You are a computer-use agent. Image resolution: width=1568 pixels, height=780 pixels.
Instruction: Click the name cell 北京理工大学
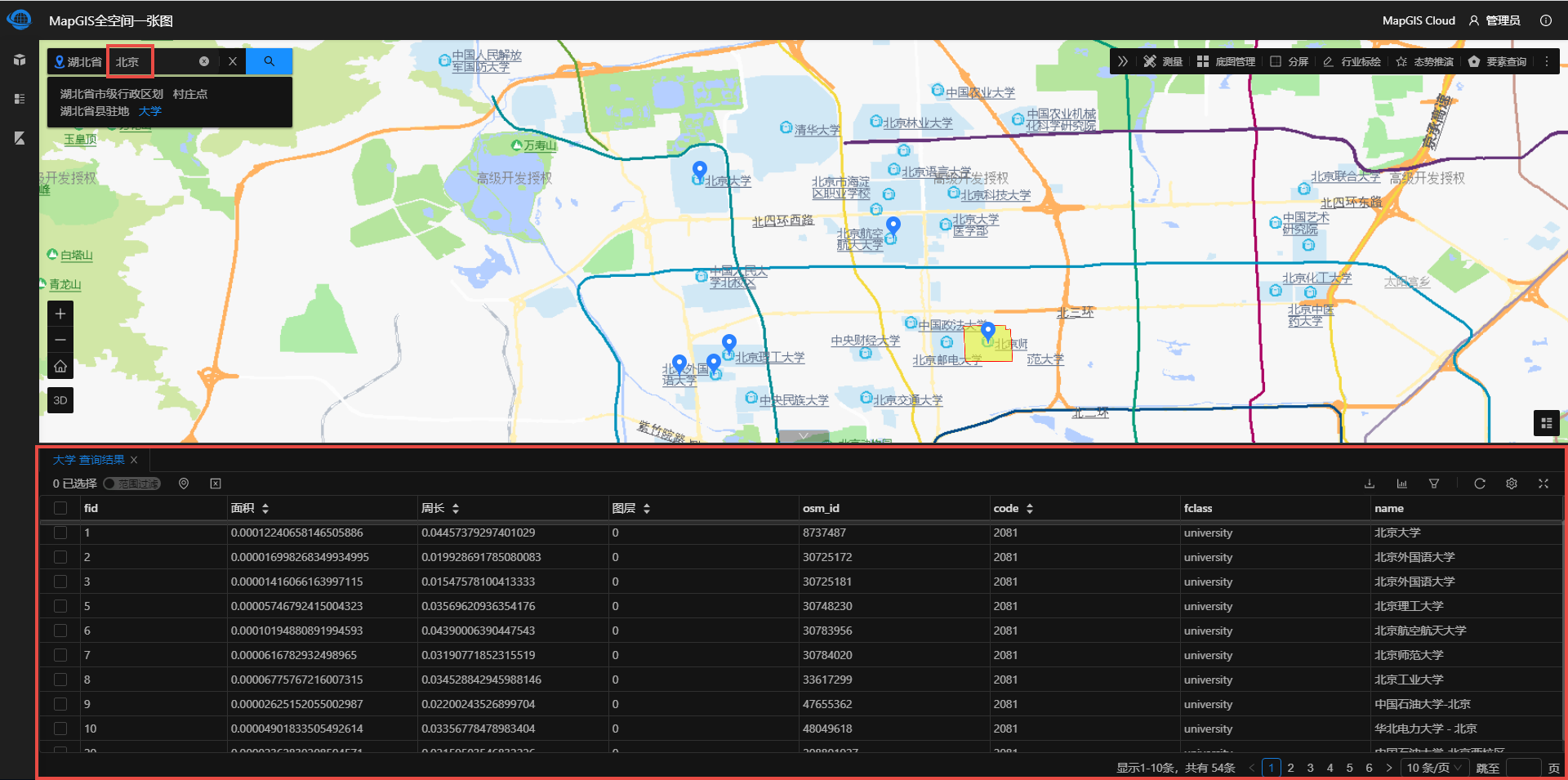tap(1409, 606)
